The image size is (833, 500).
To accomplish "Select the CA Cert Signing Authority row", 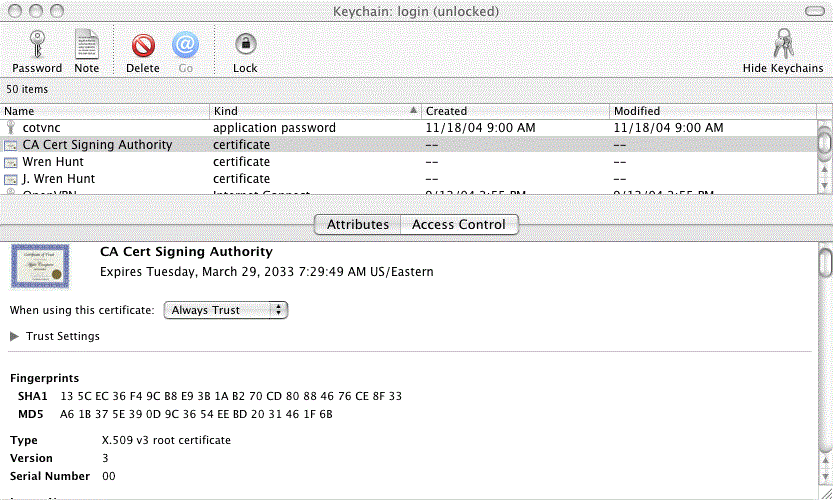I will coord(100,145).
